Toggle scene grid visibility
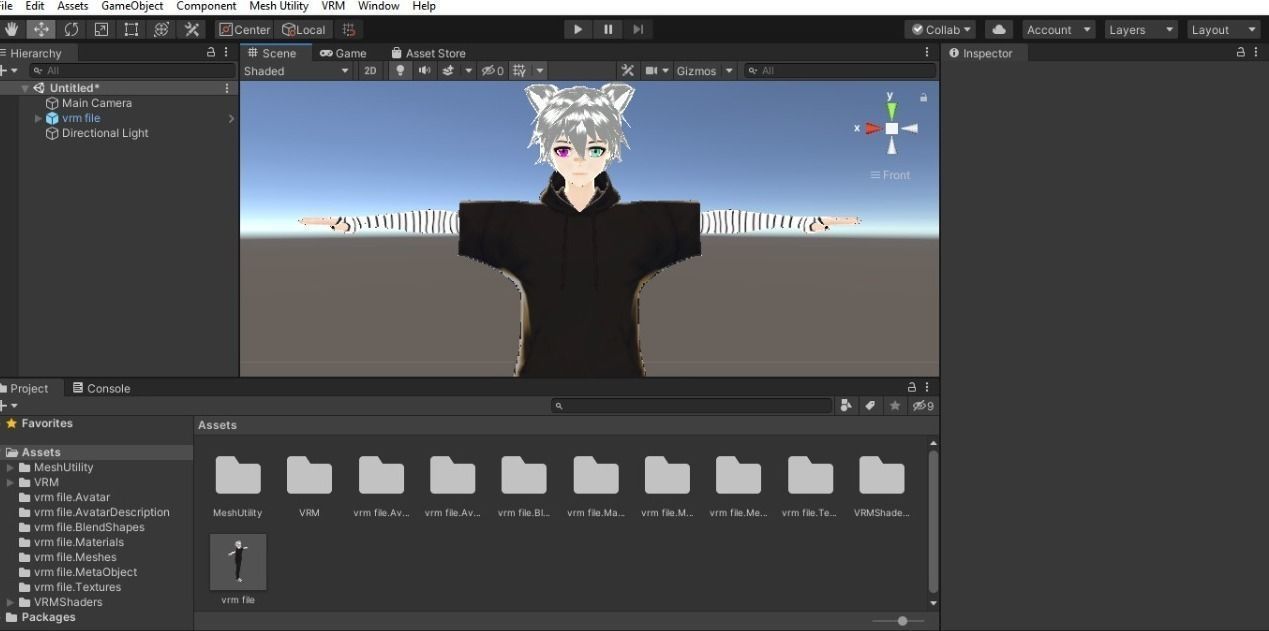 (x=519, y=71)
